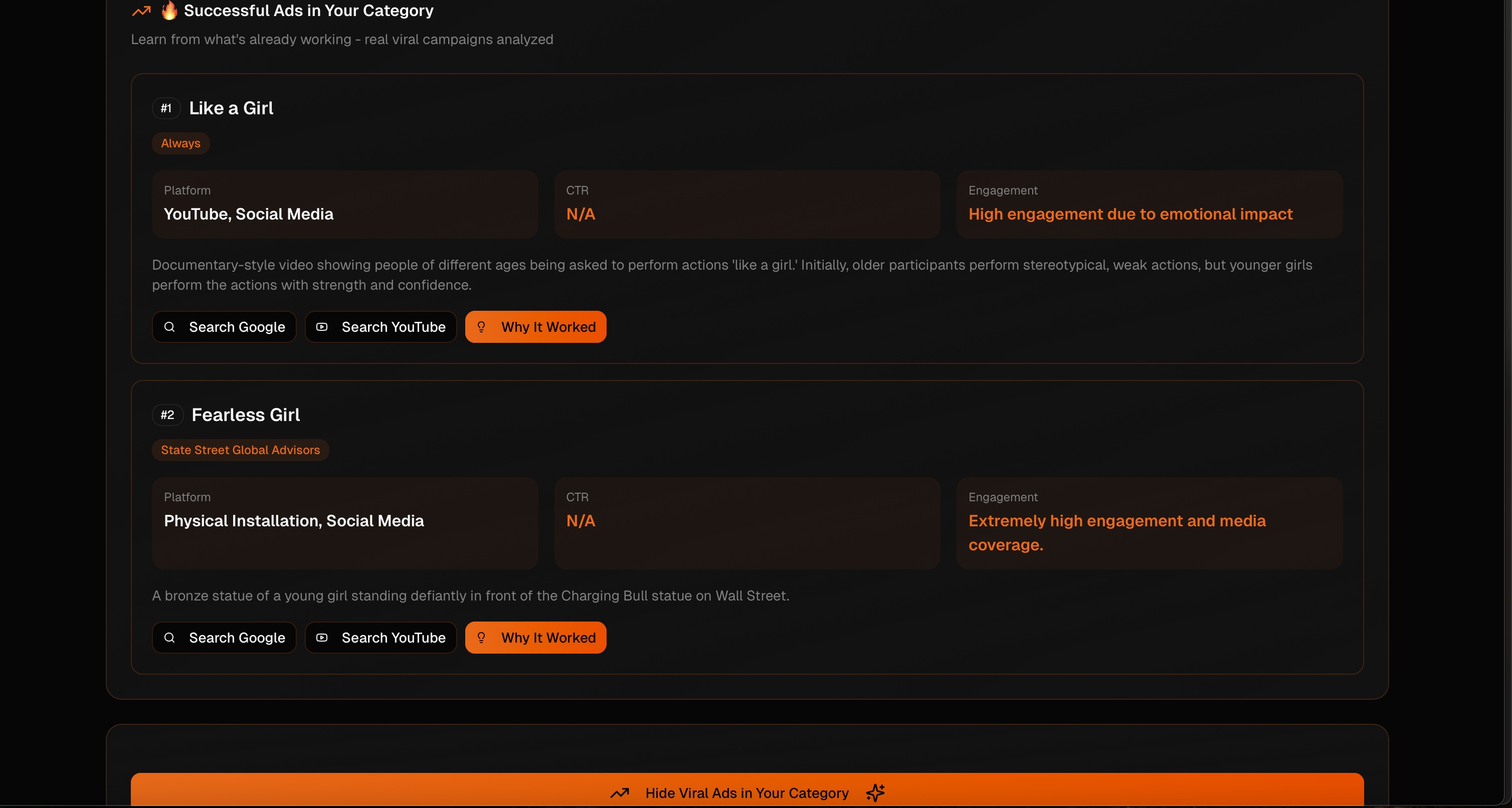Click lightbulb icon in Fearless Girl Why It Worked
The height and width of the screenshot is (808, 1512).
481,638
